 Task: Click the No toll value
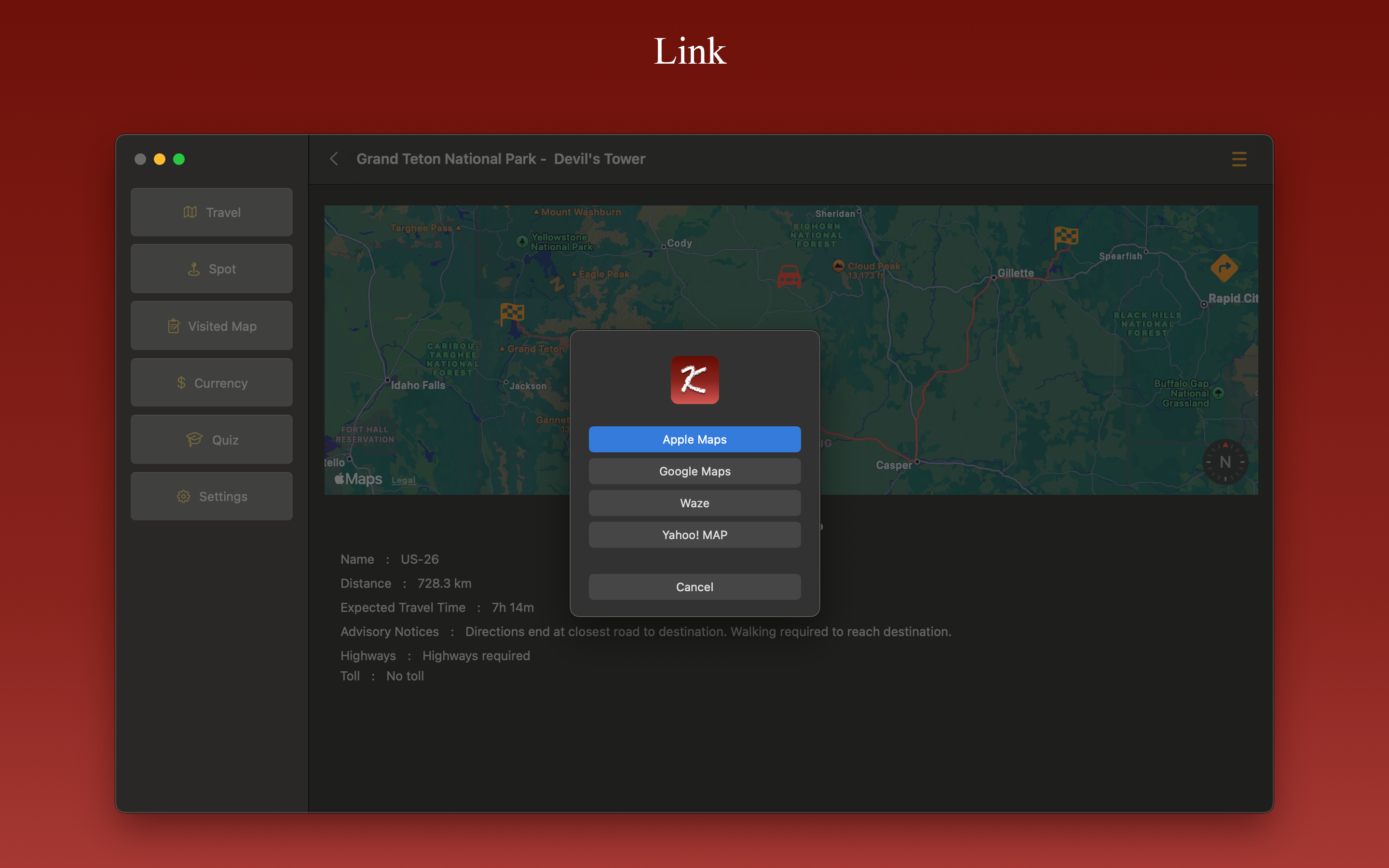point(405,676)
